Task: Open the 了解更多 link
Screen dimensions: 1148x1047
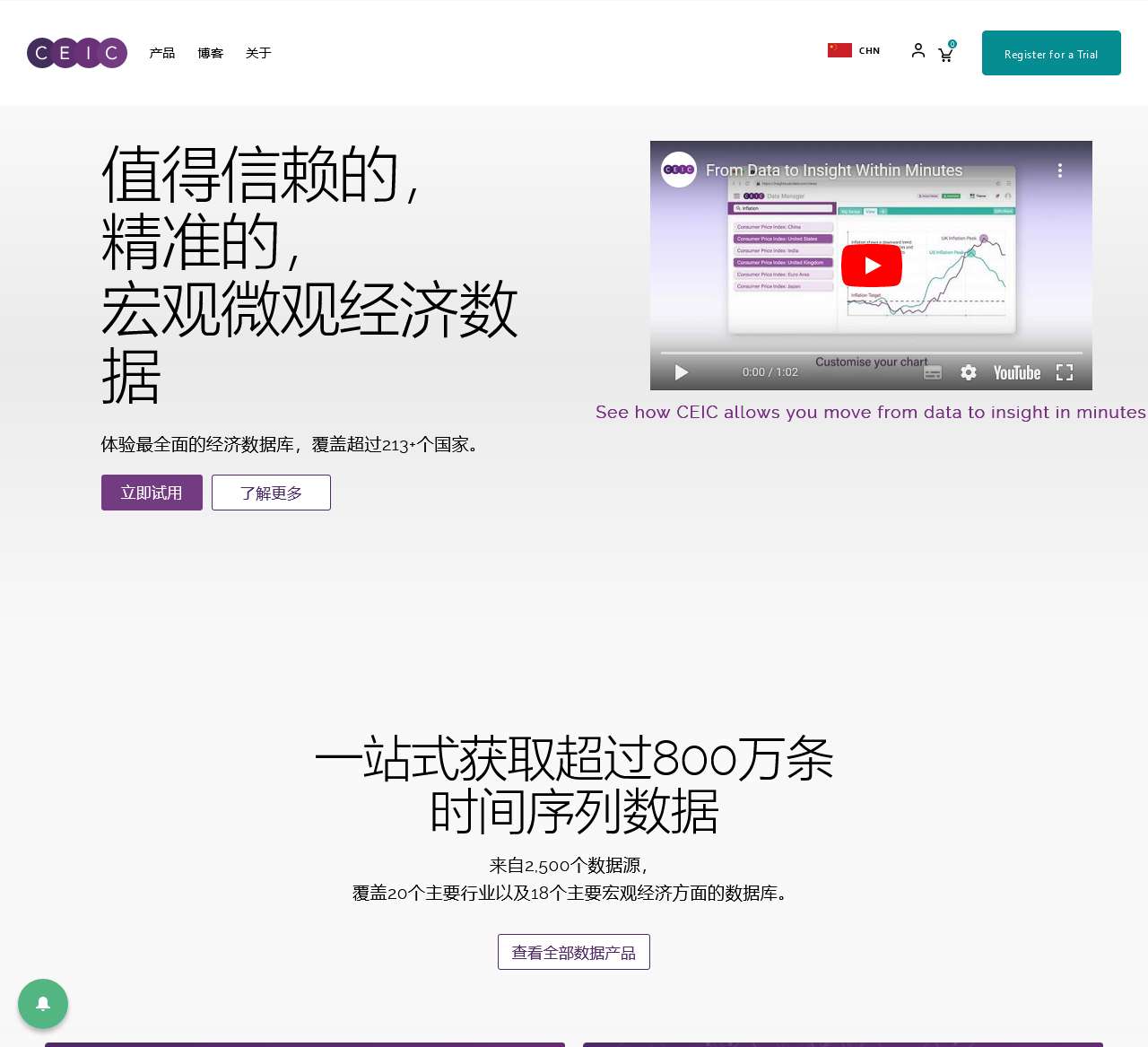Action: pos(271,493)
